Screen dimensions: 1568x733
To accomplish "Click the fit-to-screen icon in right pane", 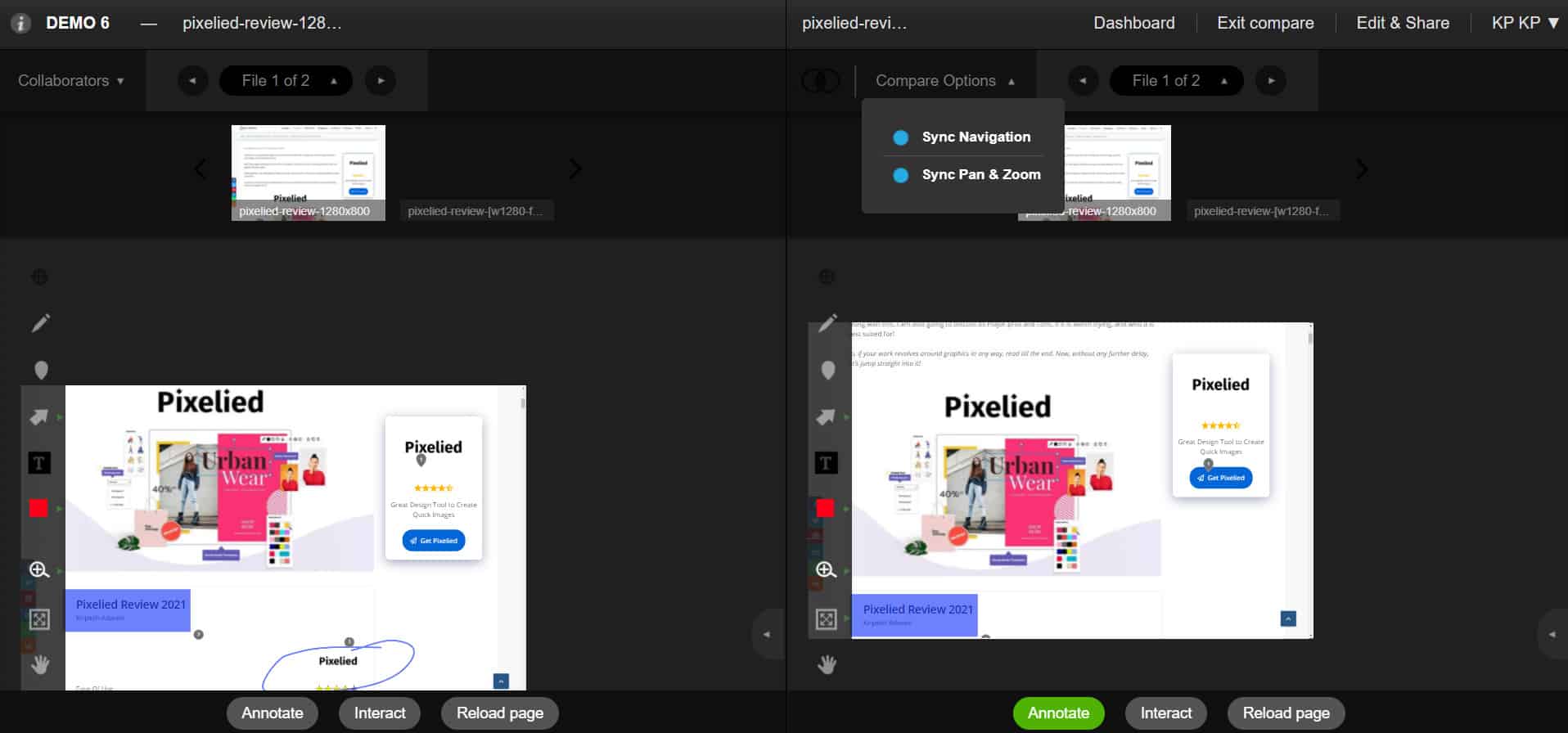I will point(826,619).
